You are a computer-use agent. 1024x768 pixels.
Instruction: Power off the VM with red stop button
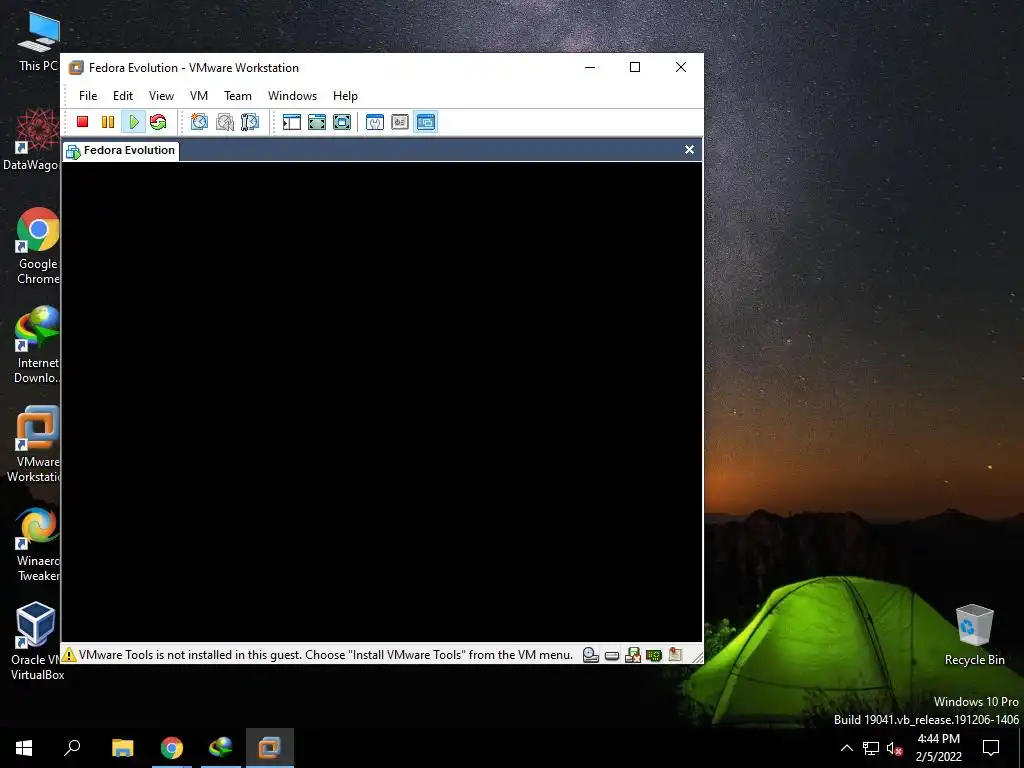pyautogui.click(x=82, y=122)
